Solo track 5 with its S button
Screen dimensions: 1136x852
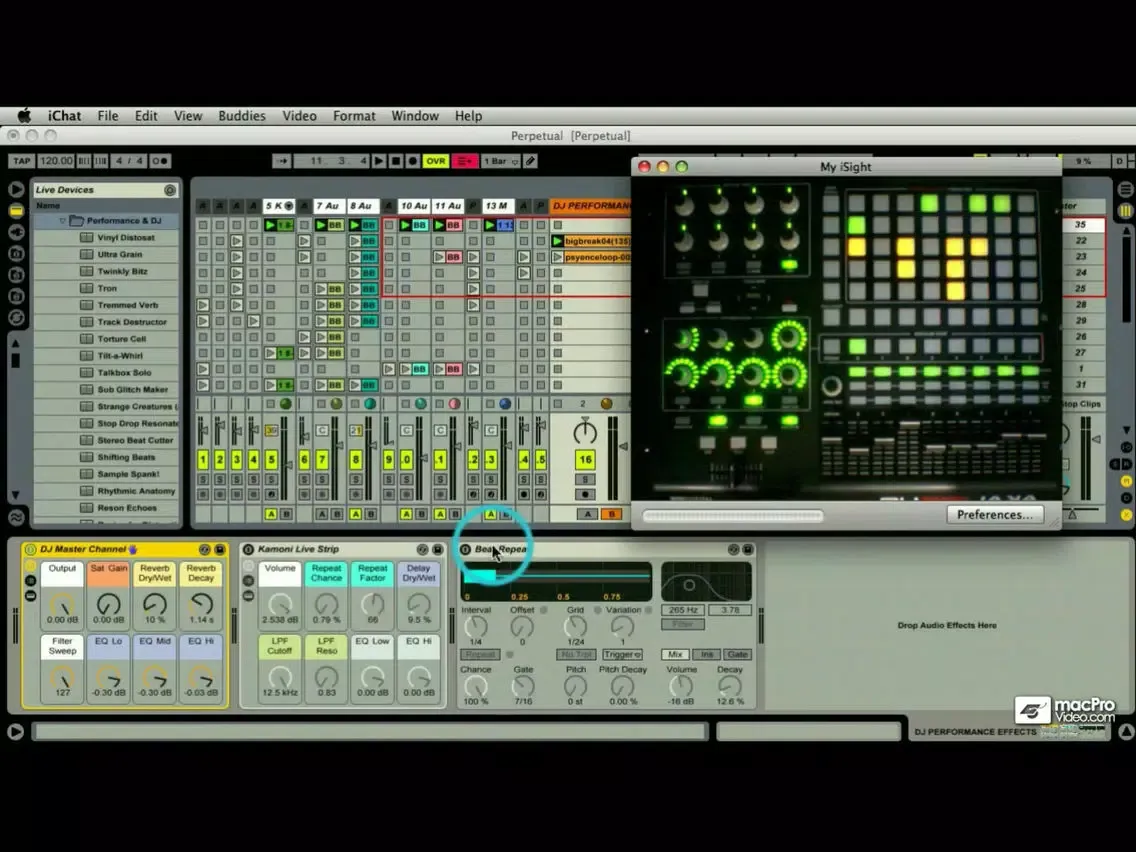coord(271,480)
